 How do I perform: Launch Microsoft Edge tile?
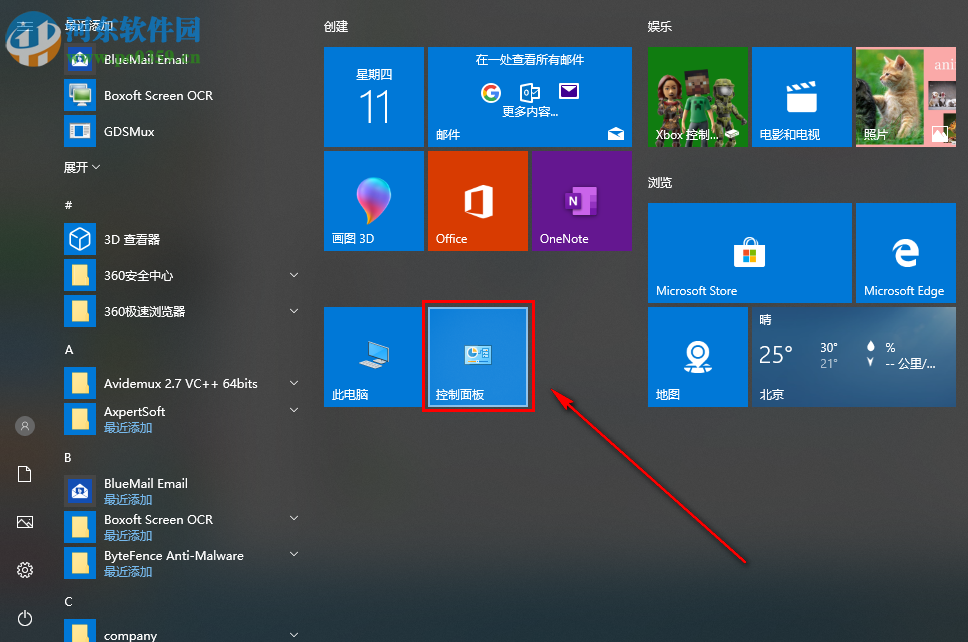(x=905, y=253)
